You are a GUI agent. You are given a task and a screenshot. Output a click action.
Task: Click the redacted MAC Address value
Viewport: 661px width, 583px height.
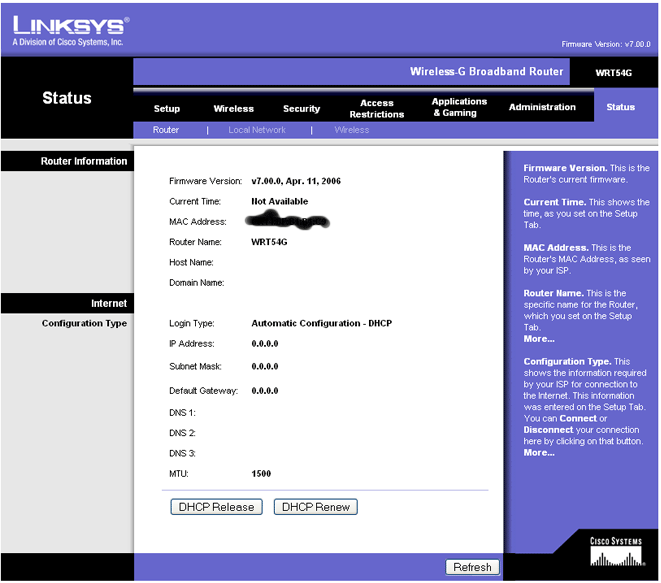coord(288,220)
